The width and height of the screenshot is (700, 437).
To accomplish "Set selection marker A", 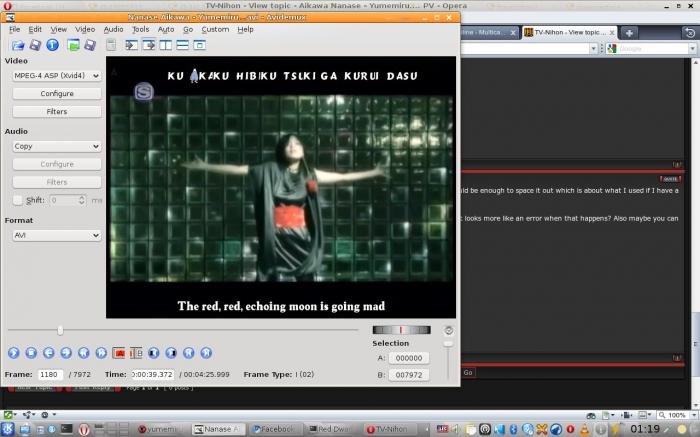I will pyautogui.click(x=119, y=353).
